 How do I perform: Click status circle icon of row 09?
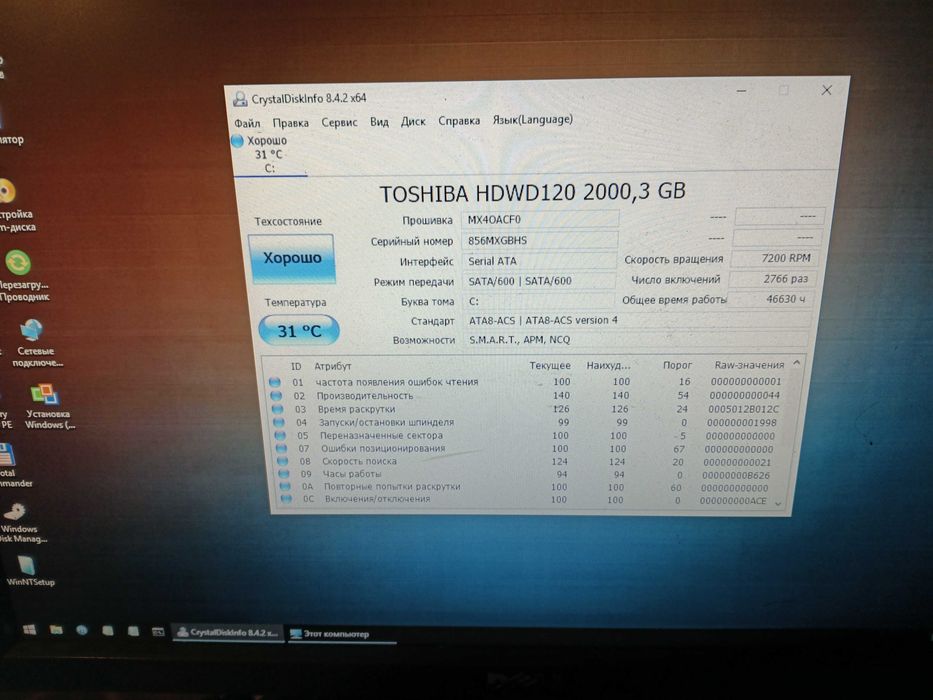[x=284, y=474]
